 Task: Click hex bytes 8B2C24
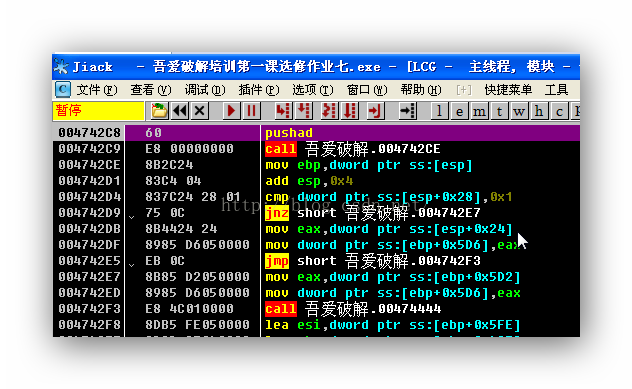[x=169, y=165]
